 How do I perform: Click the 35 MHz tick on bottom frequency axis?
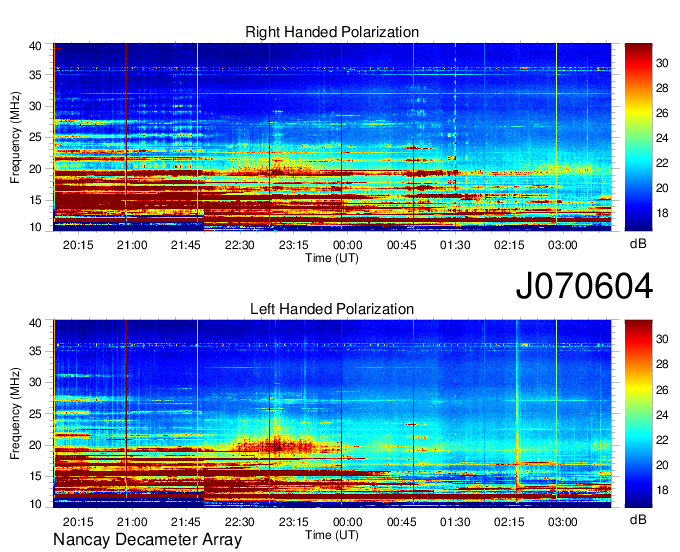pyautogui.click(x=35, y=351)
